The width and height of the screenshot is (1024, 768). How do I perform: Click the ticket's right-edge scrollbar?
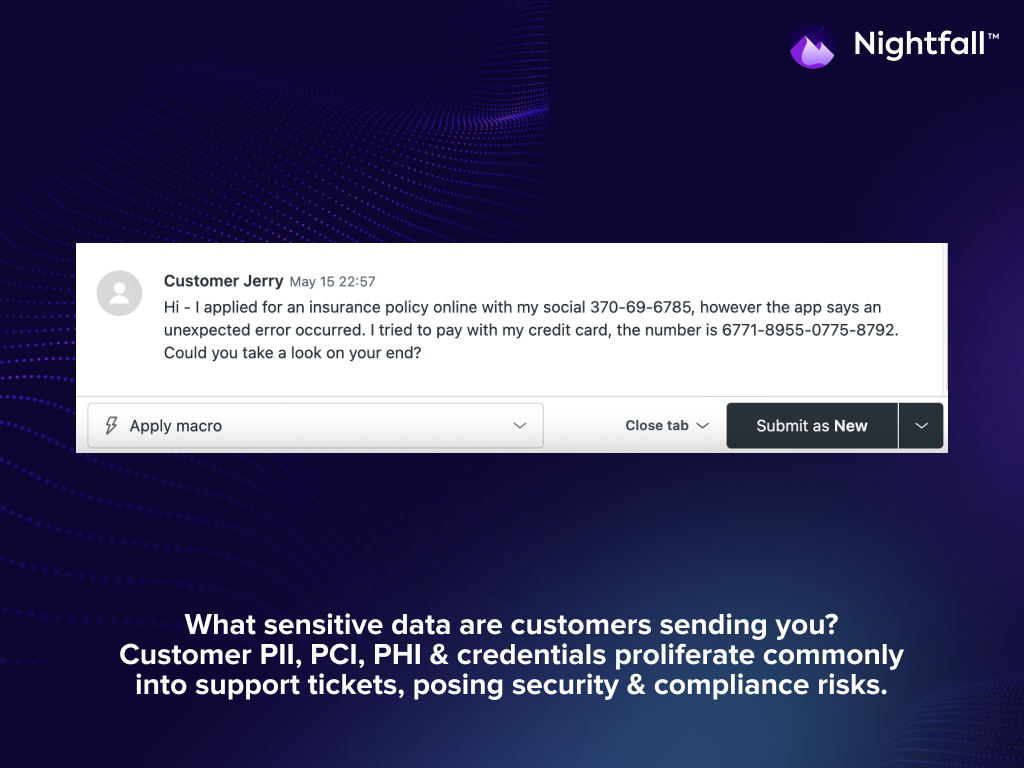944,320
